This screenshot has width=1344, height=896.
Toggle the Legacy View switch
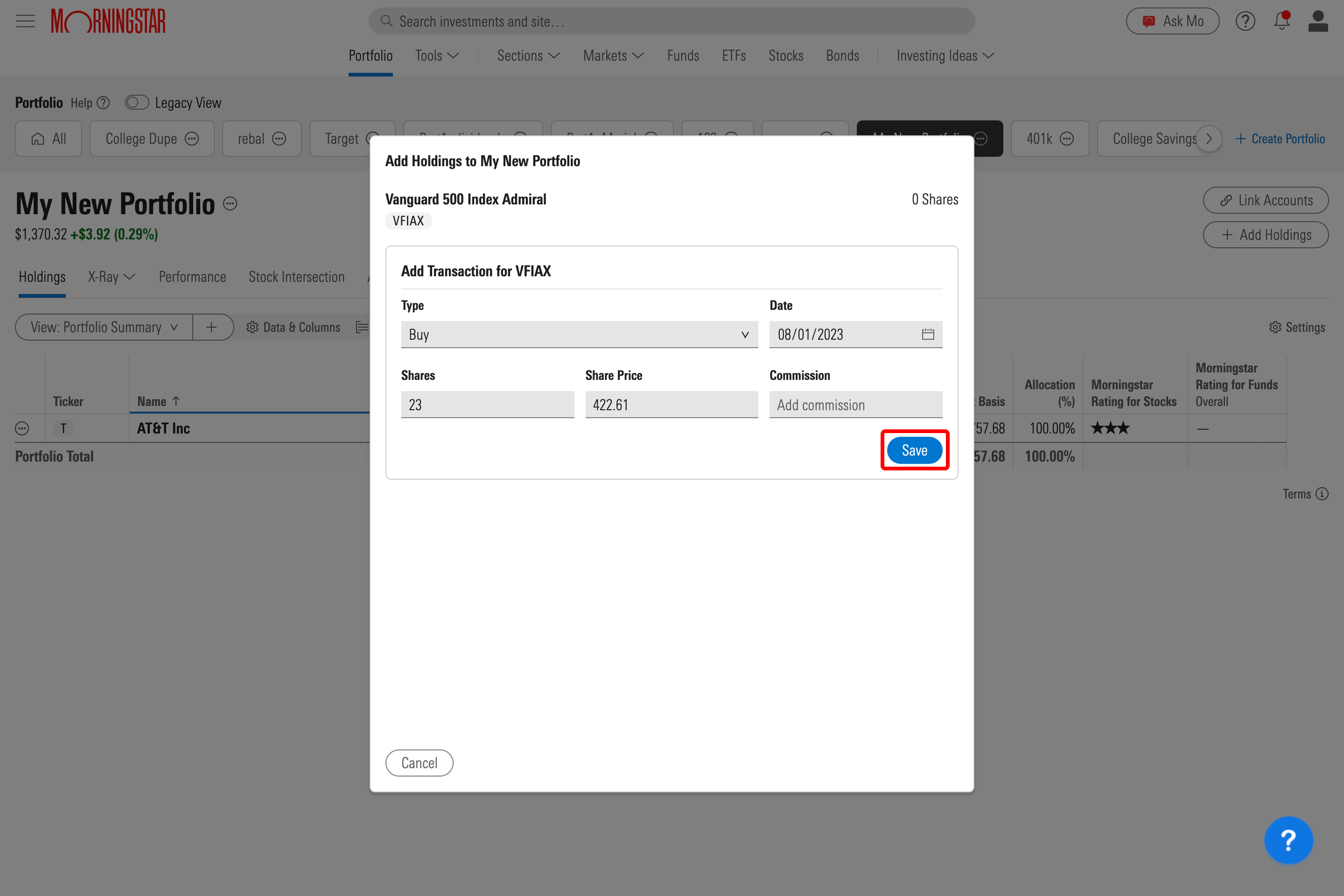[137, 103]
